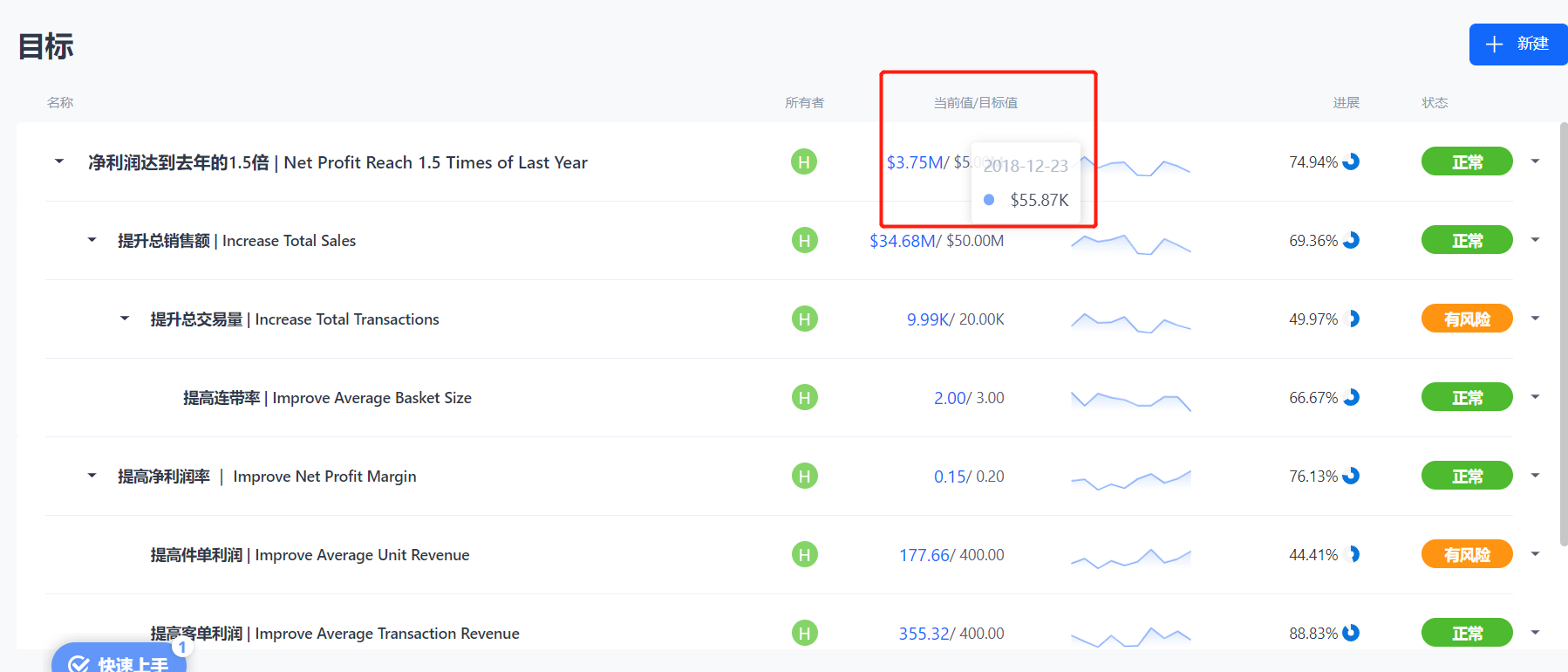Click the 当前值/目标值 column header
This screenshot has height=672, width=1568.
976,103
